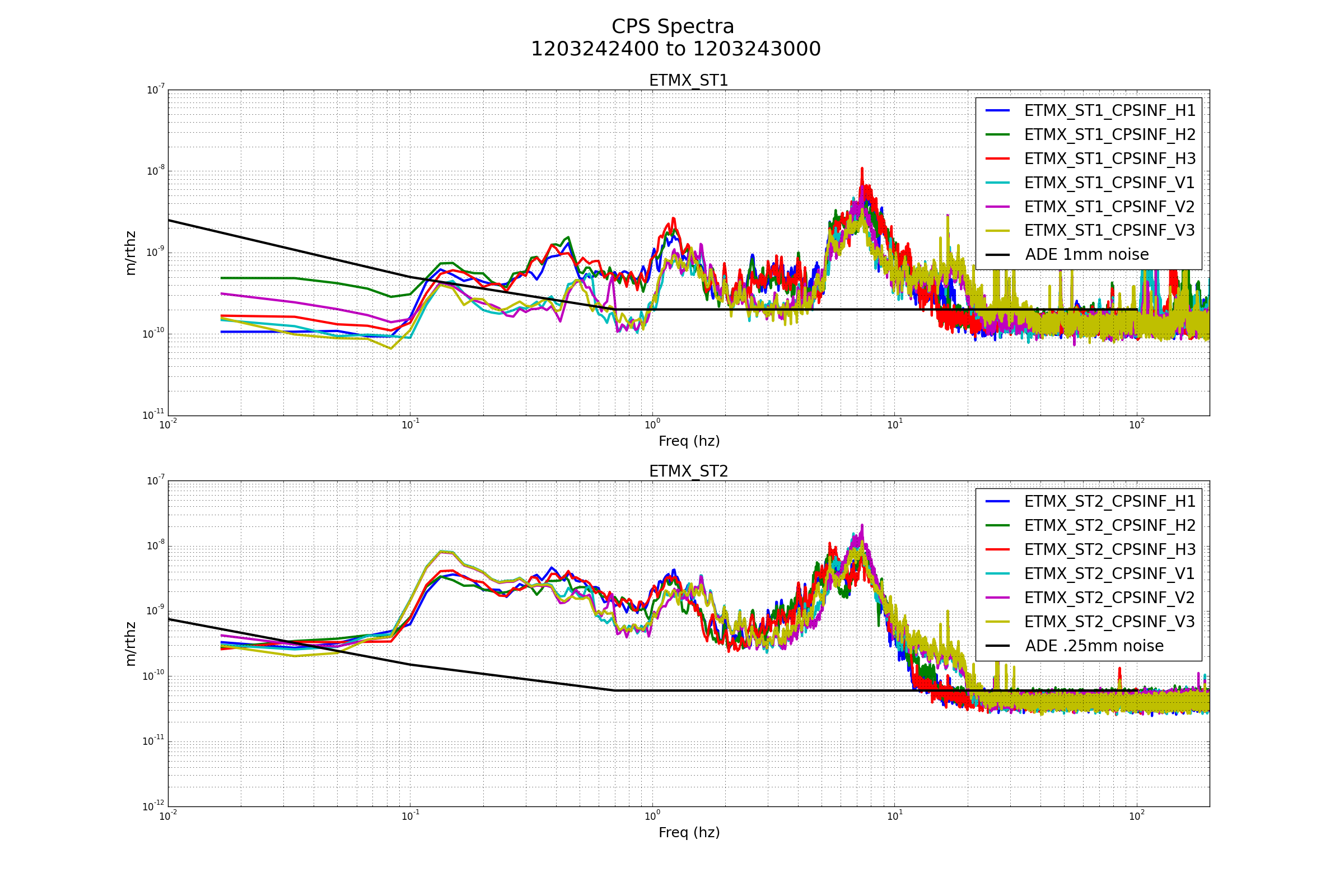The image size is (1344, 896).
Task: Select the ETMX_ST2_CPSINF_H3 legend label
Action: (x=1109, y=549)
